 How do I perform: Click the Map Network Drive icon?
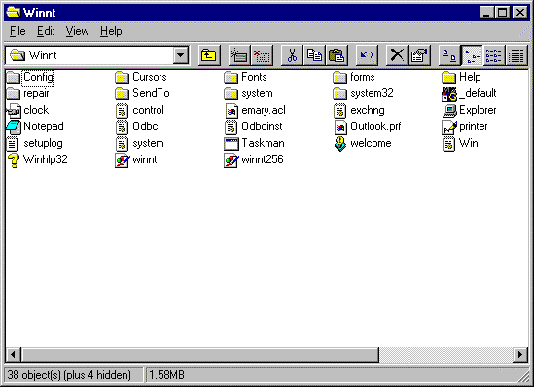[x=239, y=56]
